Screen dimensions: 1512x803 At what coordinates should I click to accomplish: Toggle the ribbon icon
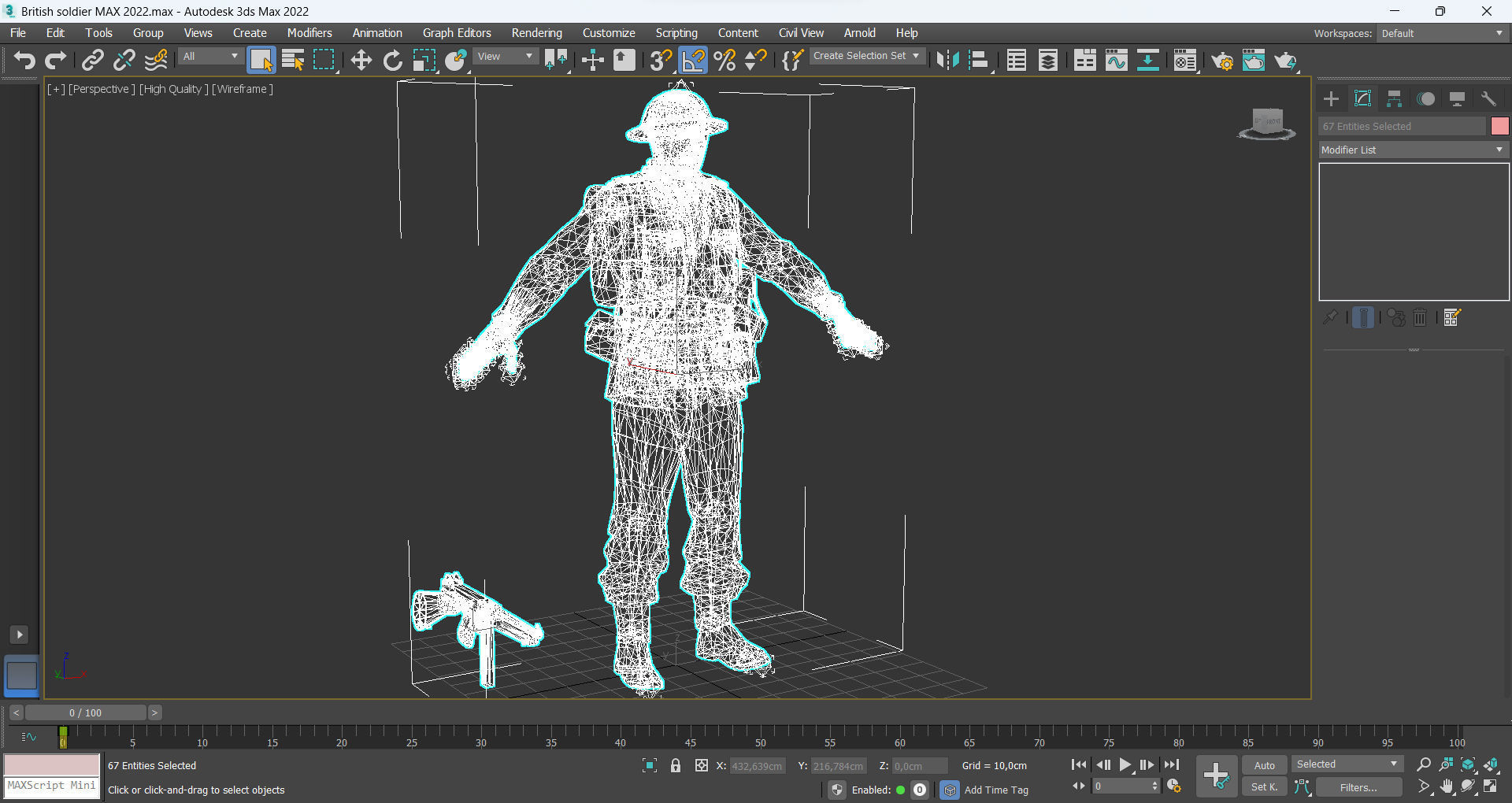tap(1085, 61)
